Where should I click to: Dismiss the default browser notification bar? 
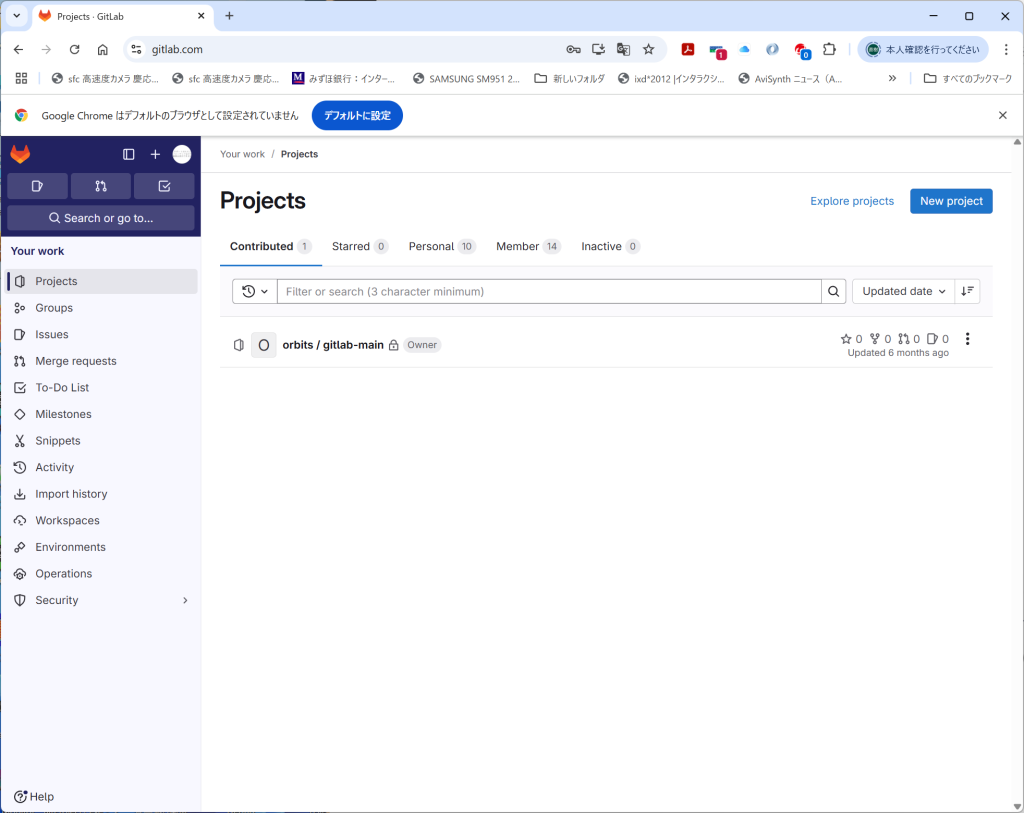[1002, 116]
